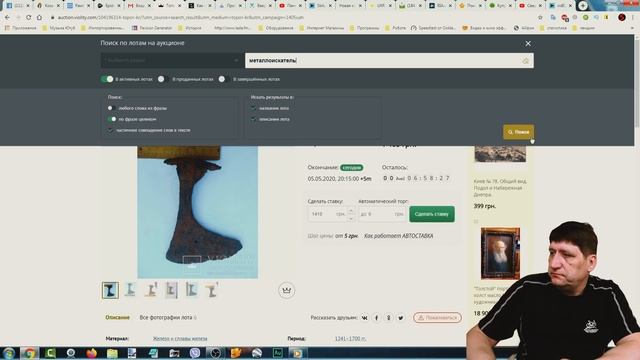Open the Программы bookmarks folder

(x=364, y=28)
